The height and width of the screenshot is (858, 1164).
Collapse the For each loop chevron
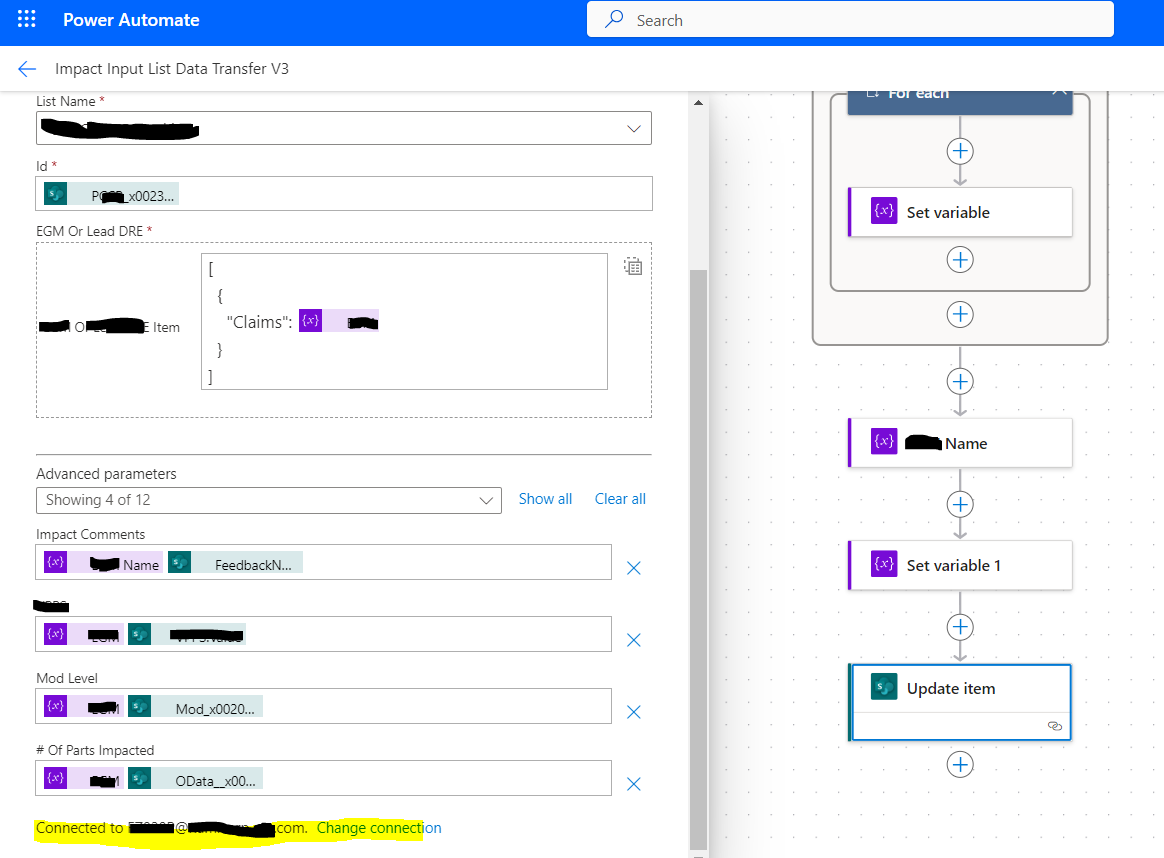[1059, 94]
